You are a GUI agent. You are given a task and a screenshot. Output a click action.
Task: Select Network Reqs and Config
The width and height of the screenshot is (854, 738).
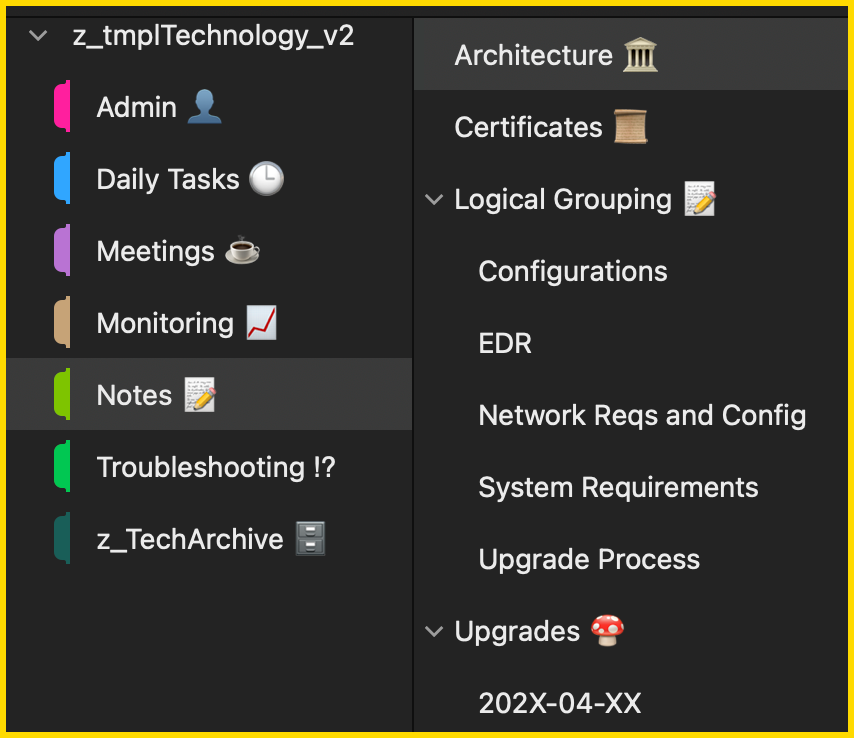[641, 415]
